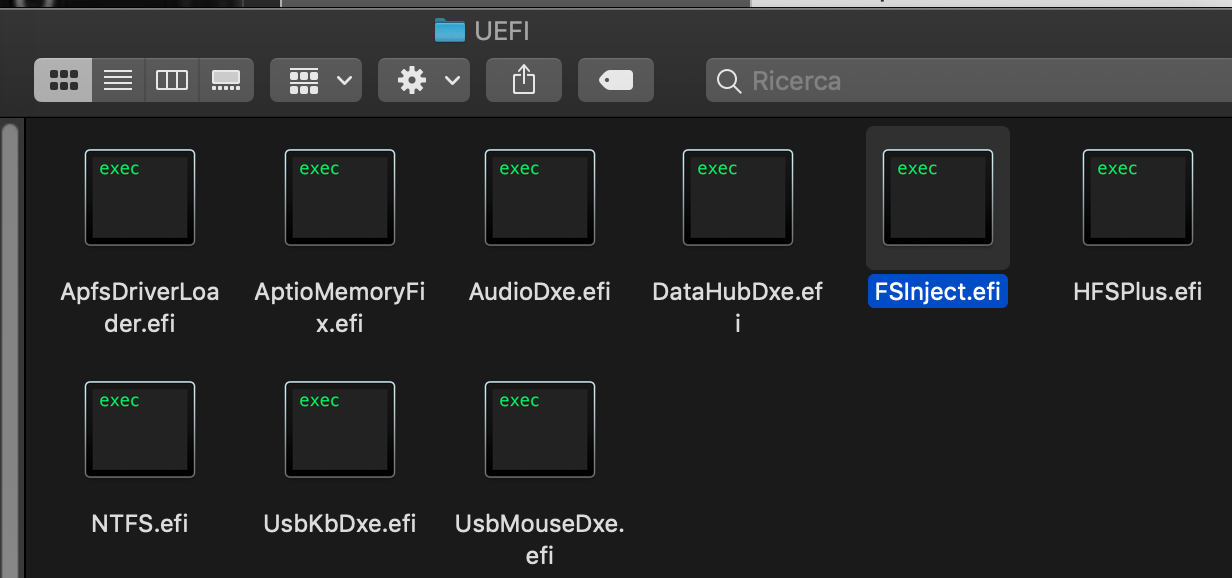This screenshot has width=1232, height=578.
Task: Click the sidebar vertical scrollbar
Action: coord(10,350)
